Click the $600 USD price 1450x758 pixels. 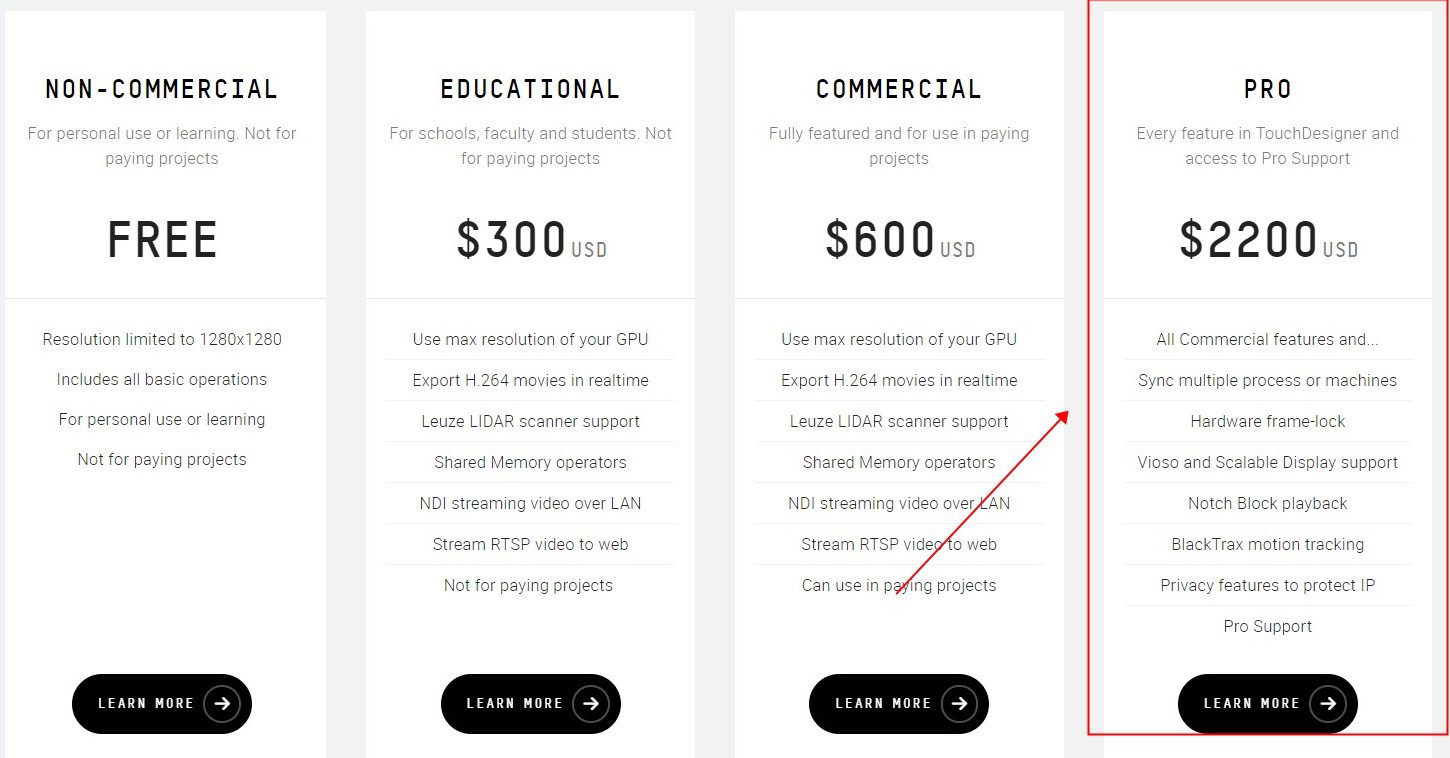(899, 240)
